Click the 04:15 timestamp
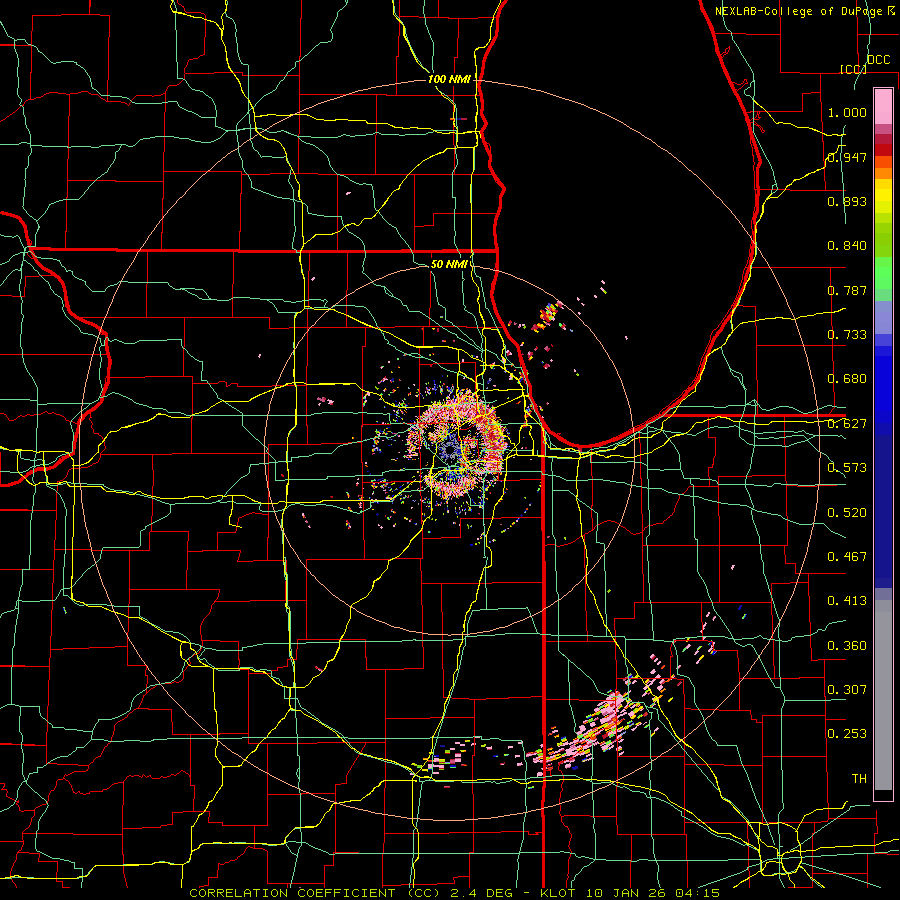The image size is (900, 900). pyautogui.click(x=700, y=893)
